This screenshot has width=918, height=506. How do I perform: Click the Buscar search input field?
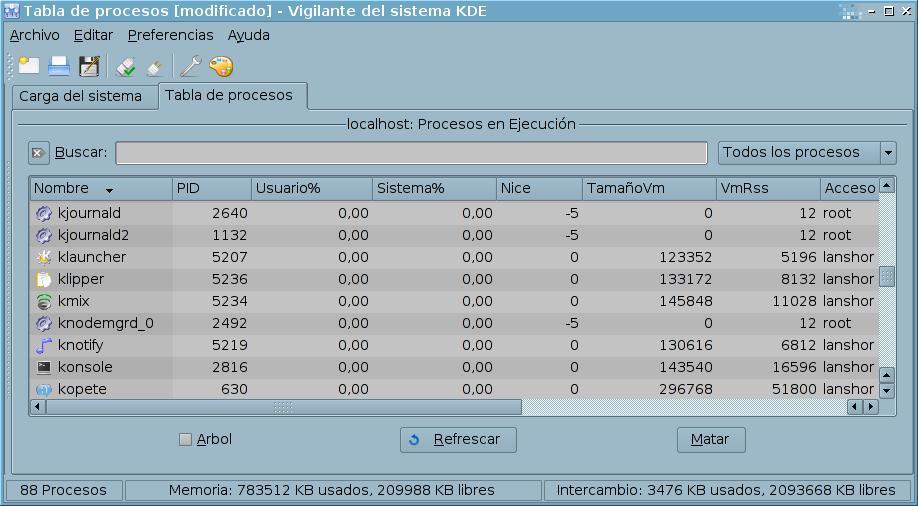tap(411, 153)
